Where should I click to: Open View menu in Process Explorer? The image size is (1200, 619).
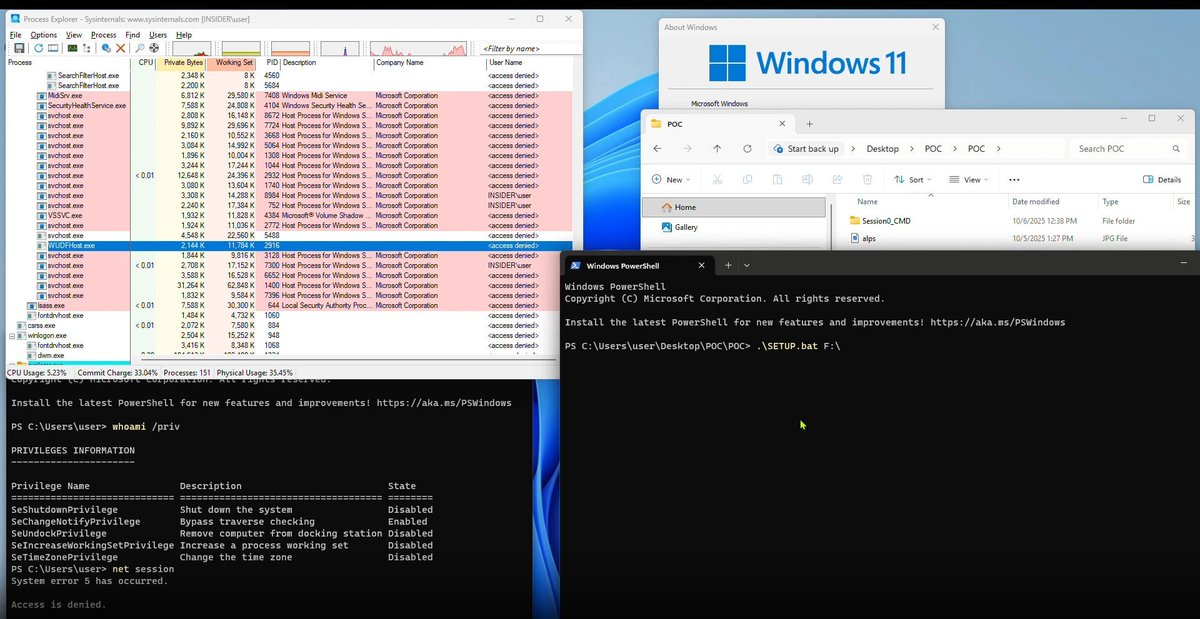(x=74, y=35)
